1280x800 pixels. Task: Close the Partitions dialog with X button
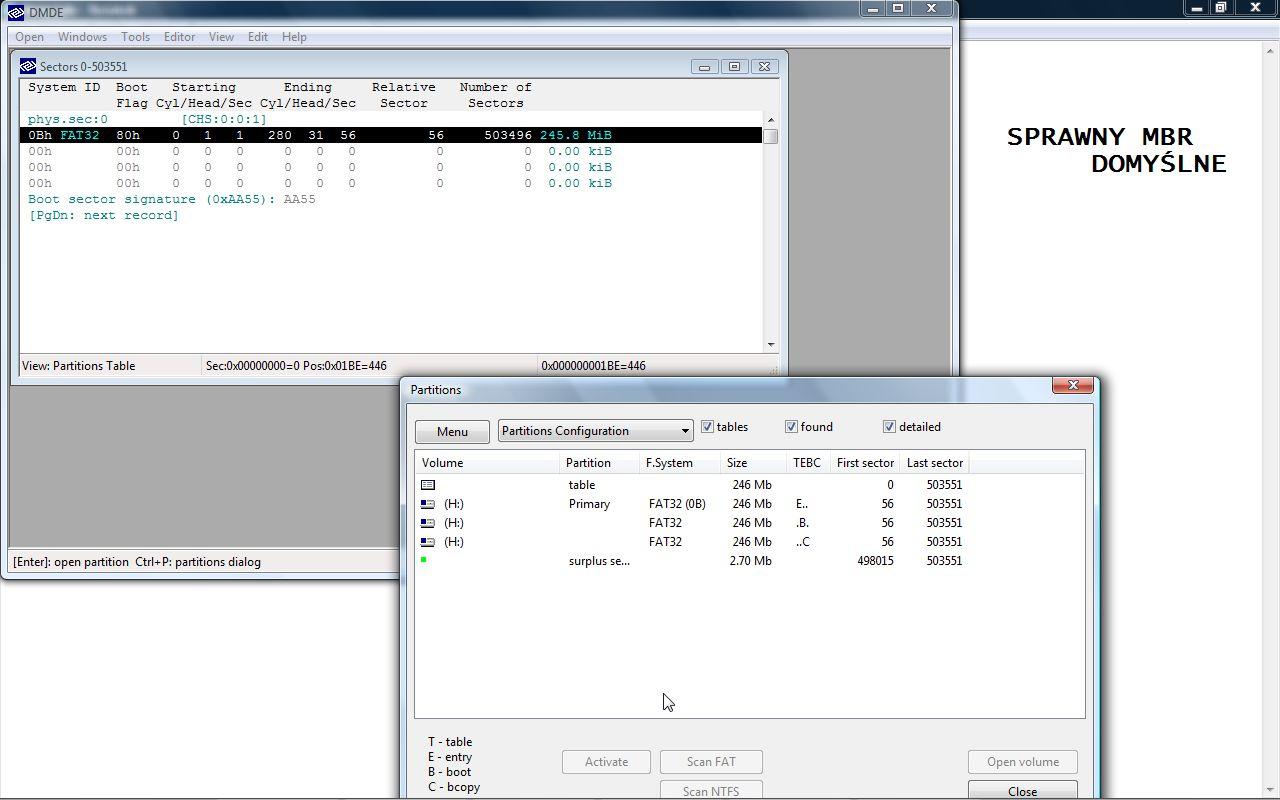[x=1073, y=385]
